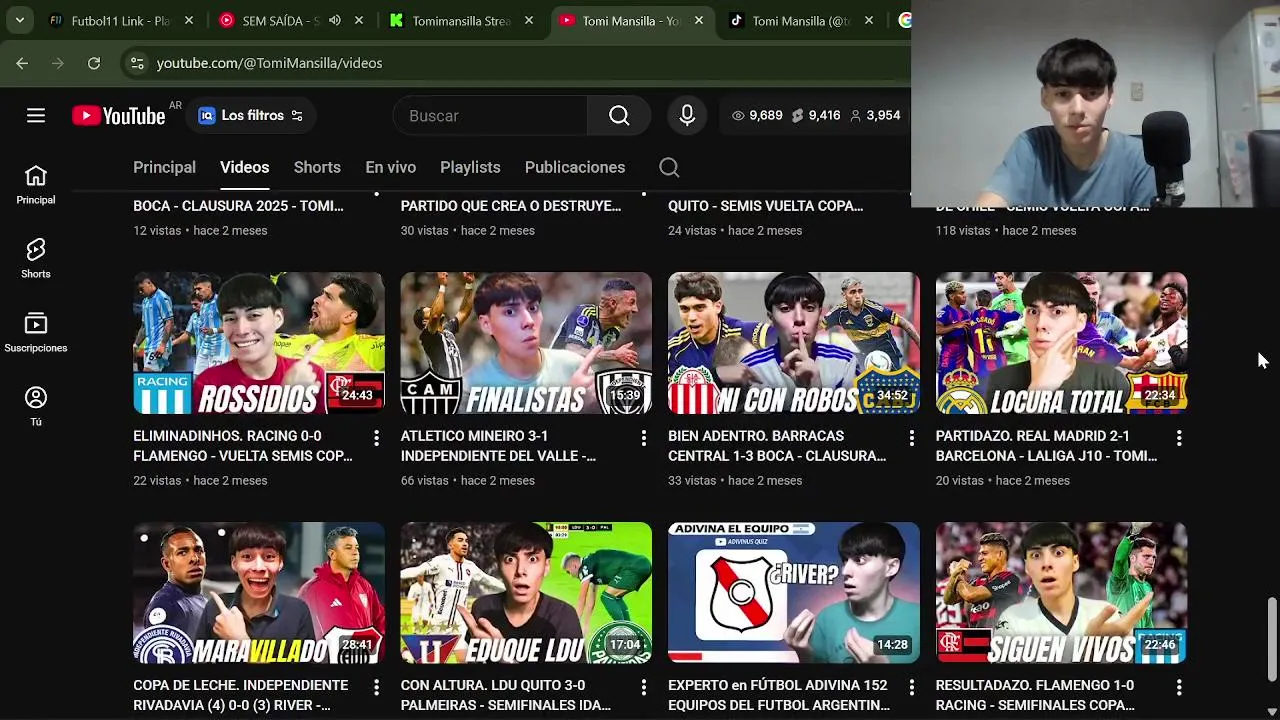Open ATLETICO MINEIRO 3-1 INDEPENDIENTE DEL VALLE title

(498, 446)
